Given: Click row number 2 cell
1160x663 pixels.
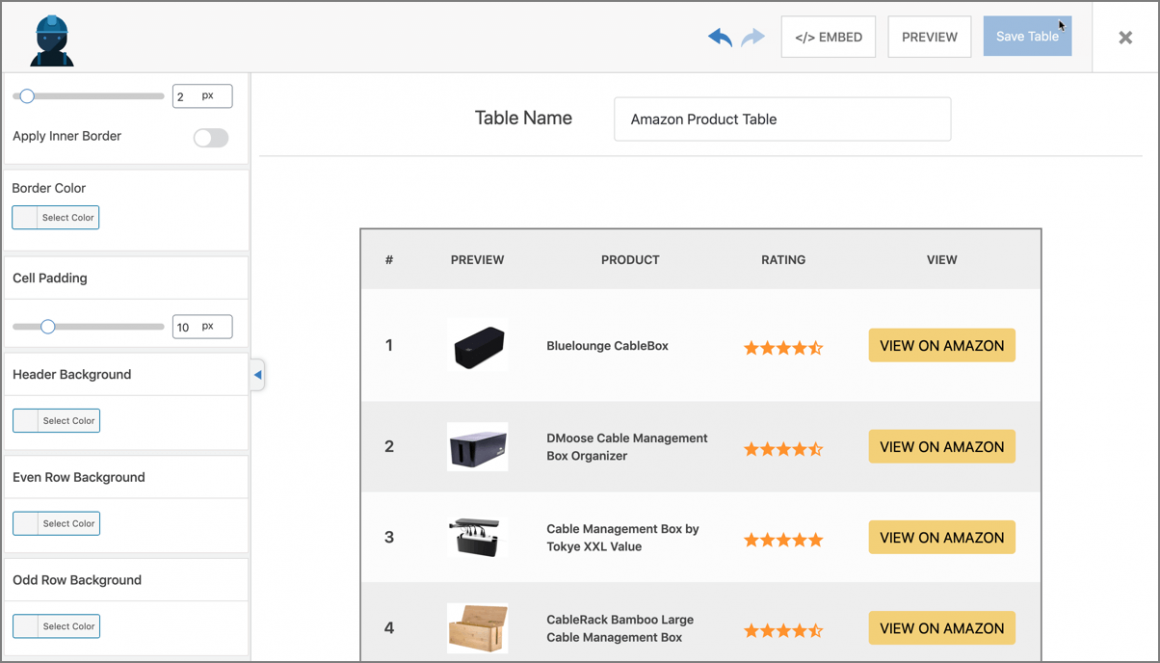Looking at the screenshot, I should tap(389, 447).
